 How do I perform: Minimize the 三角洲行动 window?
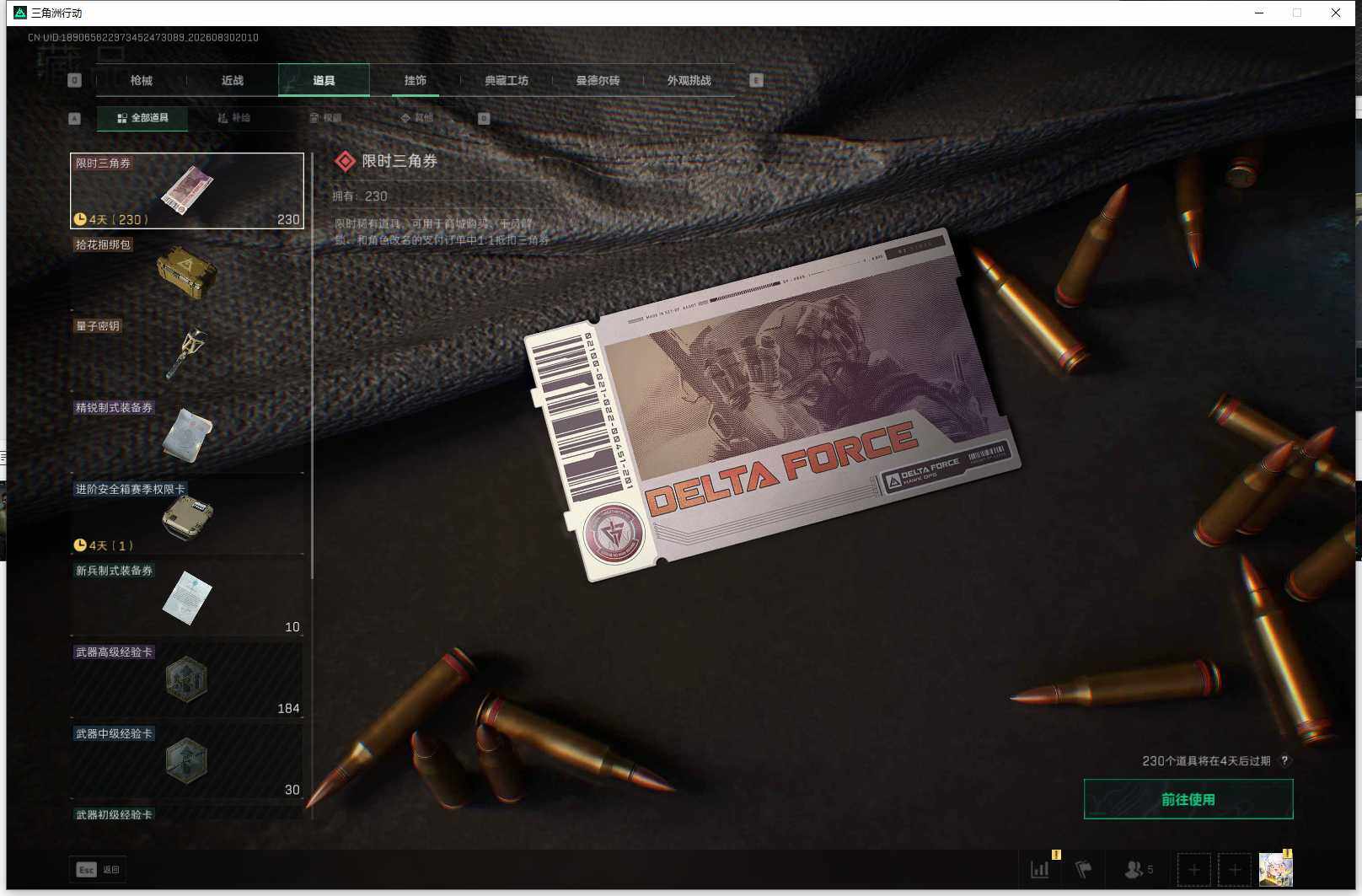(x=1259, y=13)
